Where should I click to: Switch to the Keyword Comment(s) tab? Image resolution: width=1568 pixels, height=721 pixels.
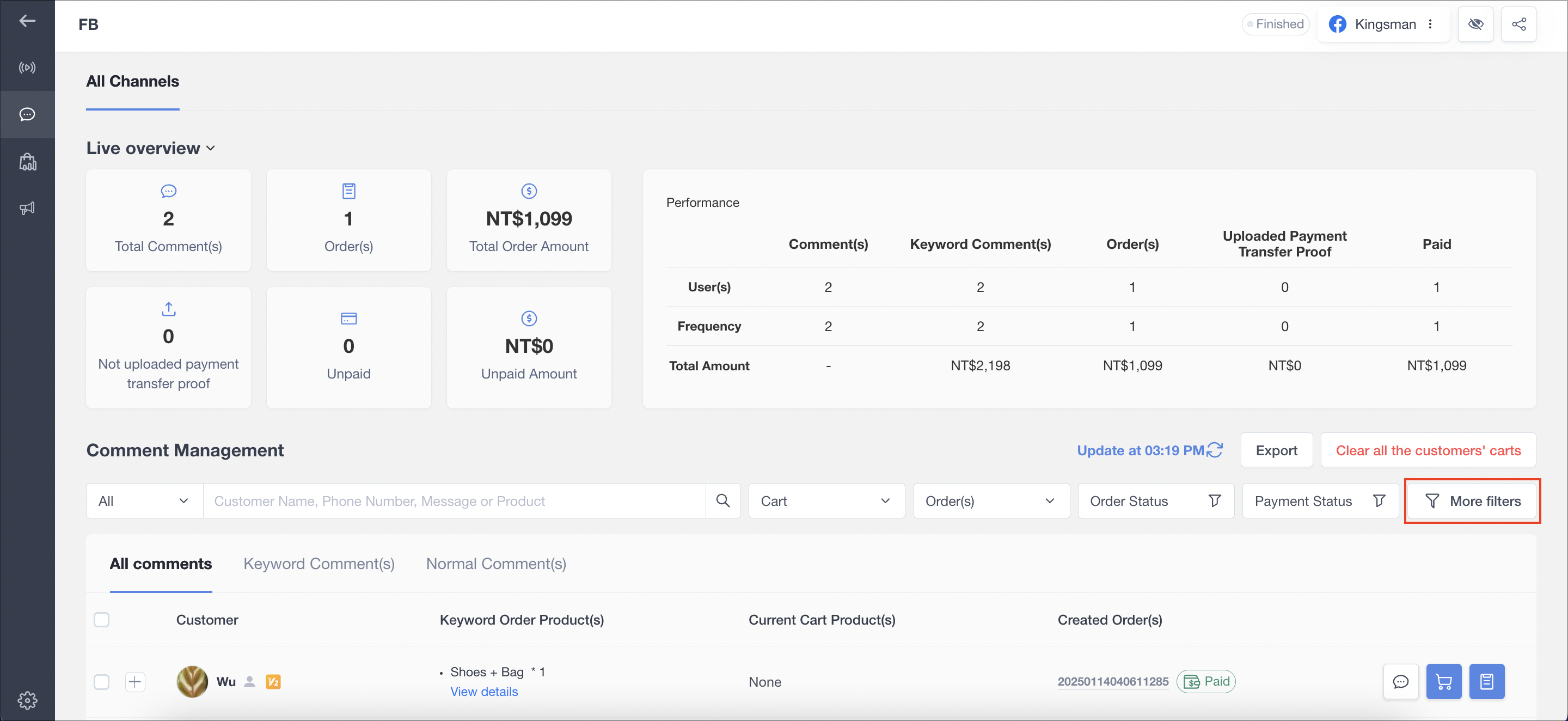319,564
